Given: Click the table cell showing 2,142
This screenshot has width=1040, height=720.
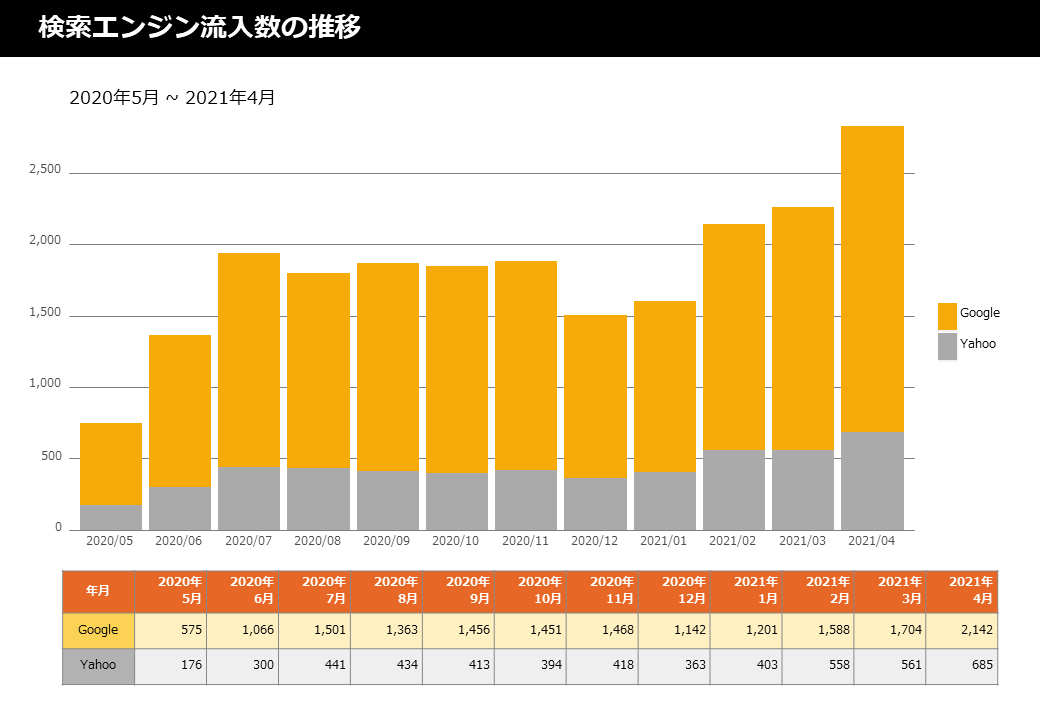Looking at the screenshot, I should [x=961, y=630].
